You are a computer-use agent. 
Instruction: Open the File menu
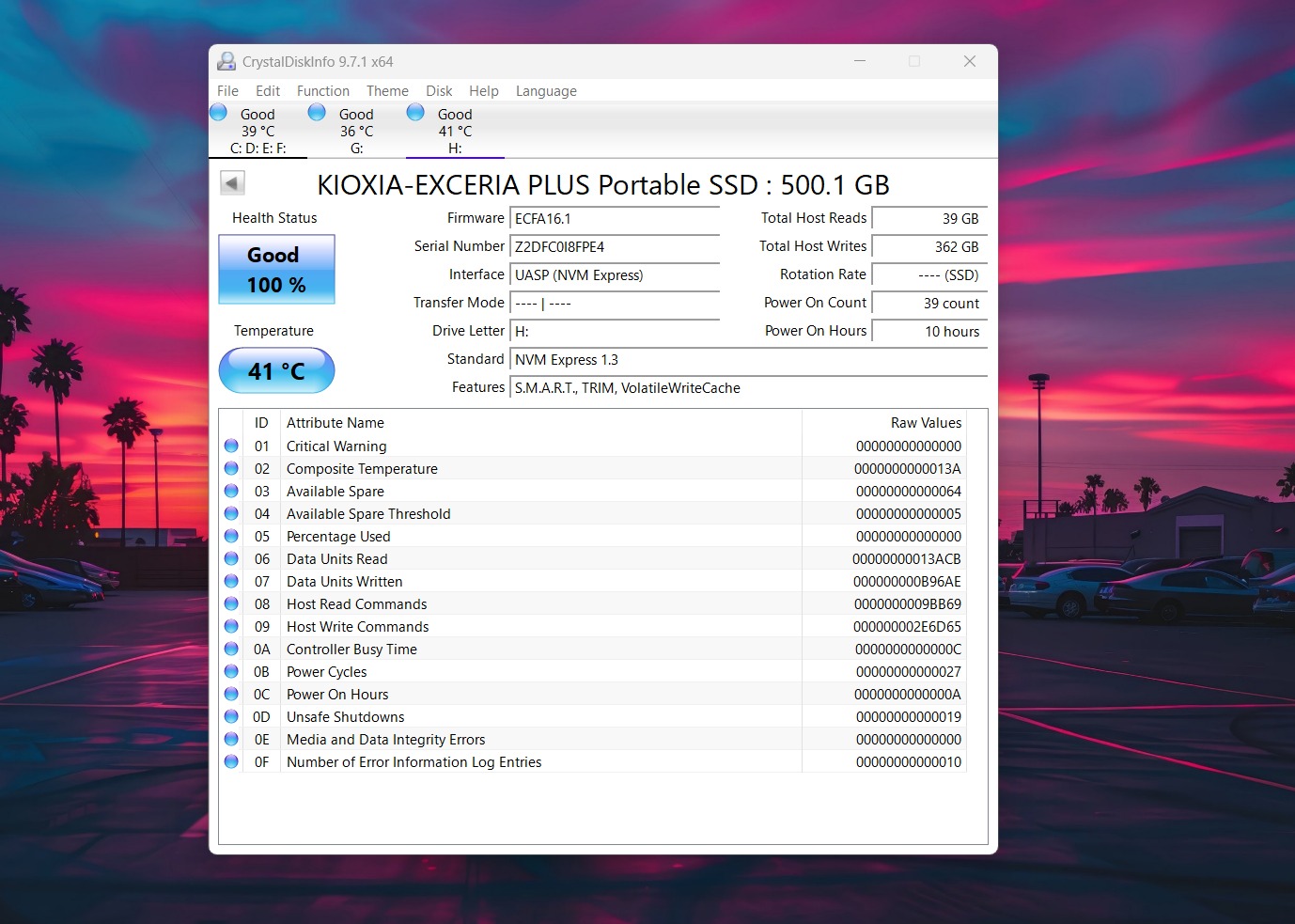[x=227, y=91]
